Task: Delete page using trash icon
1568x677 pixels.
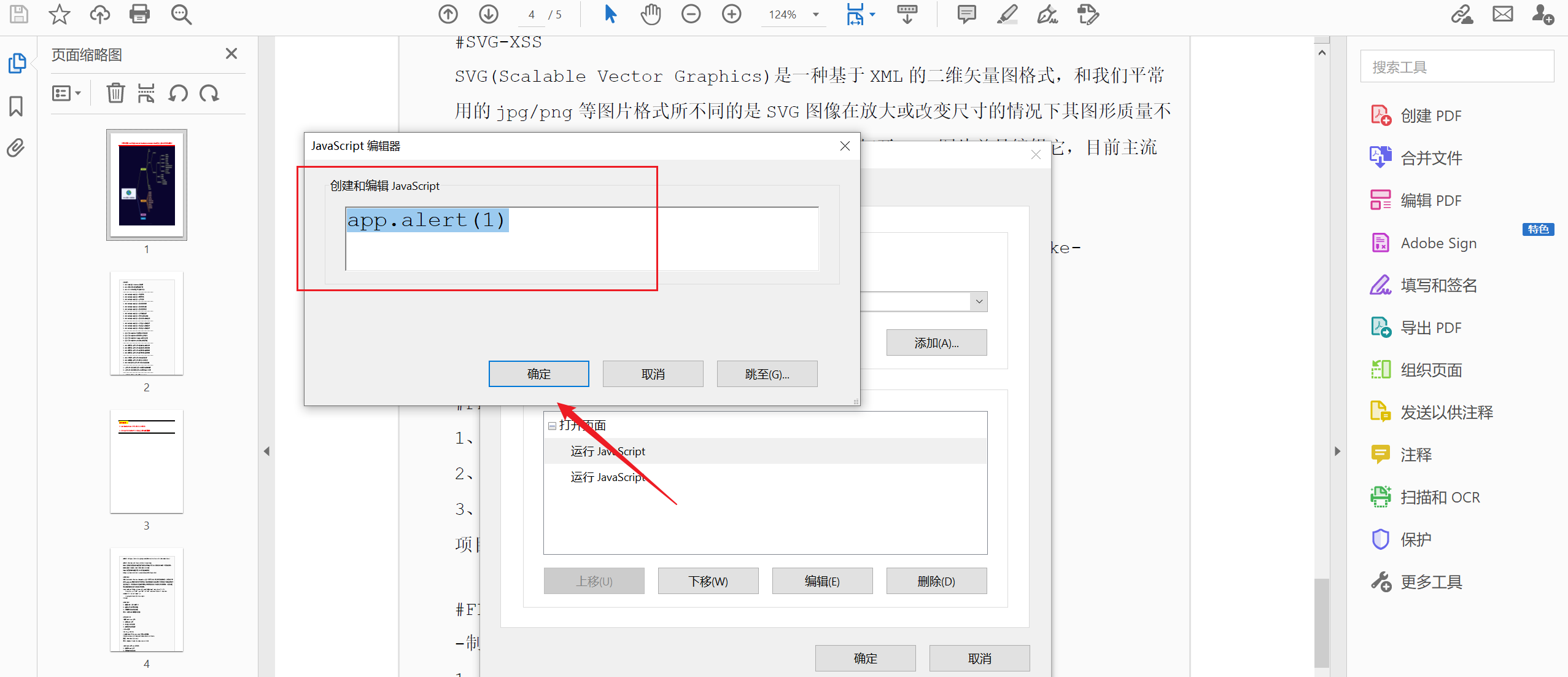Action: [x=115, y=93]
